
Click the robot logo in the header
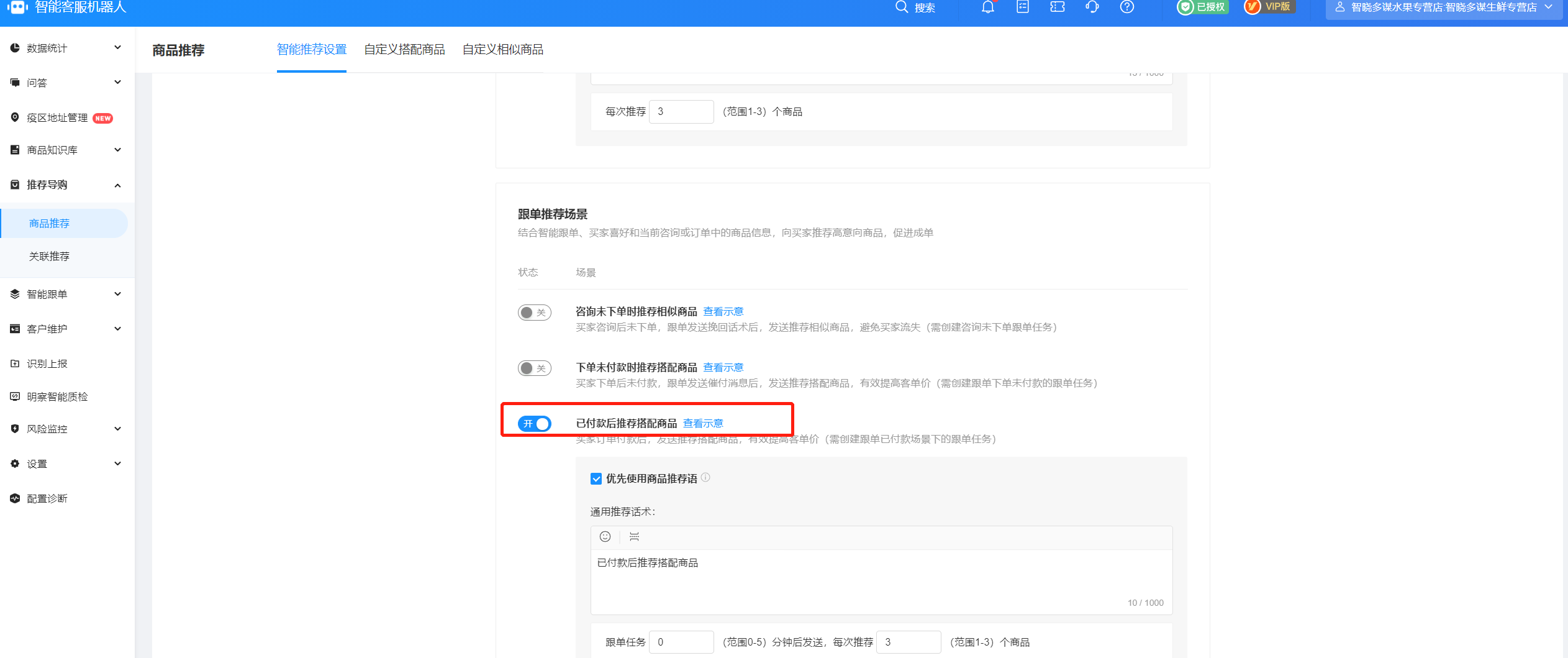tap(17, 7)
